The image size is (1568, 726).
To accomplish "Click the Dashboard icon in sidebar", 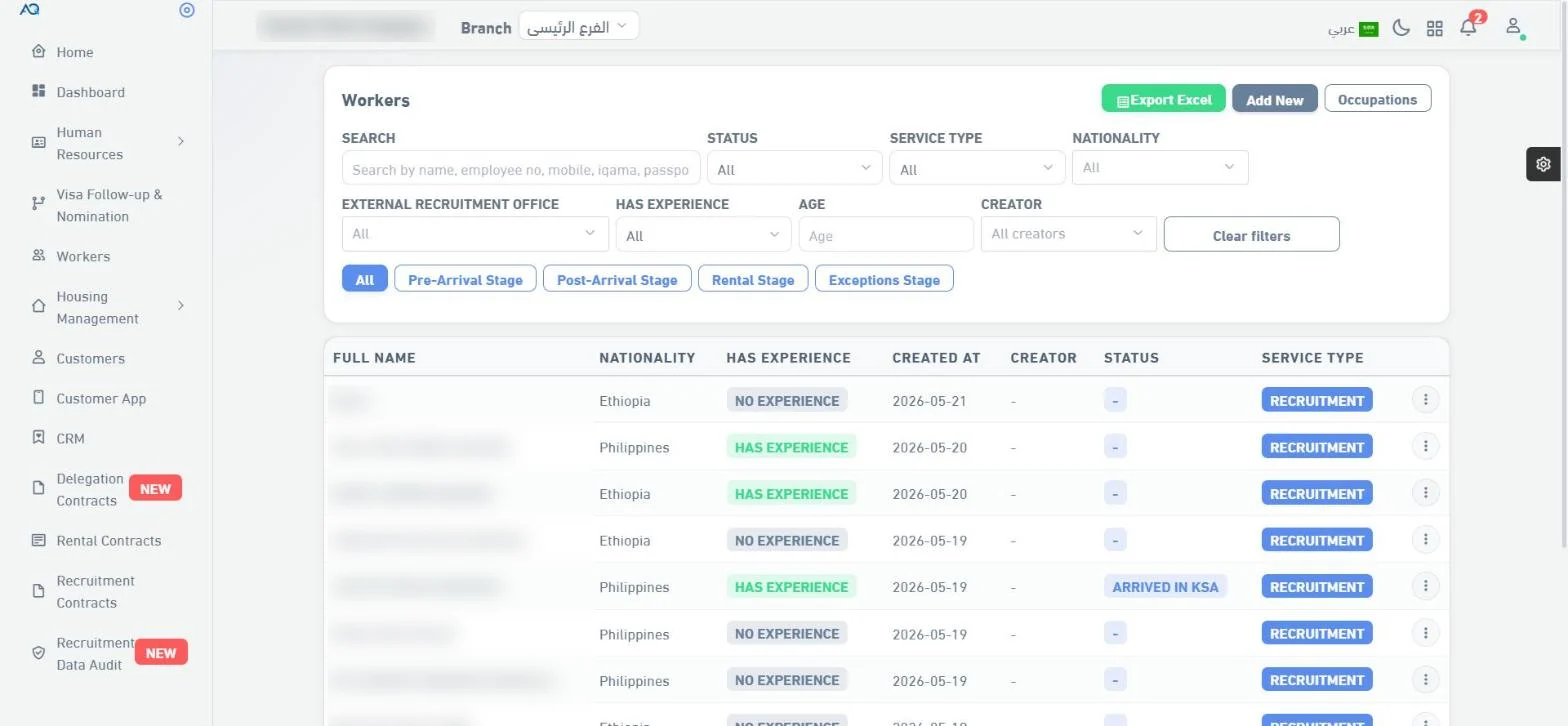I will [38, 91].
